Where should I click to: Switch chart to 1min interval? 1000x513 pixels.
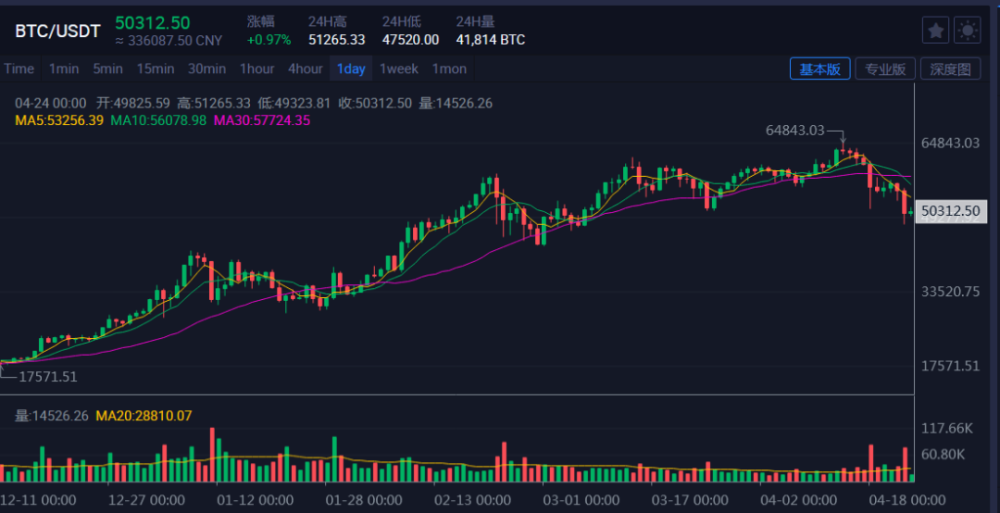tap(63, 69)
